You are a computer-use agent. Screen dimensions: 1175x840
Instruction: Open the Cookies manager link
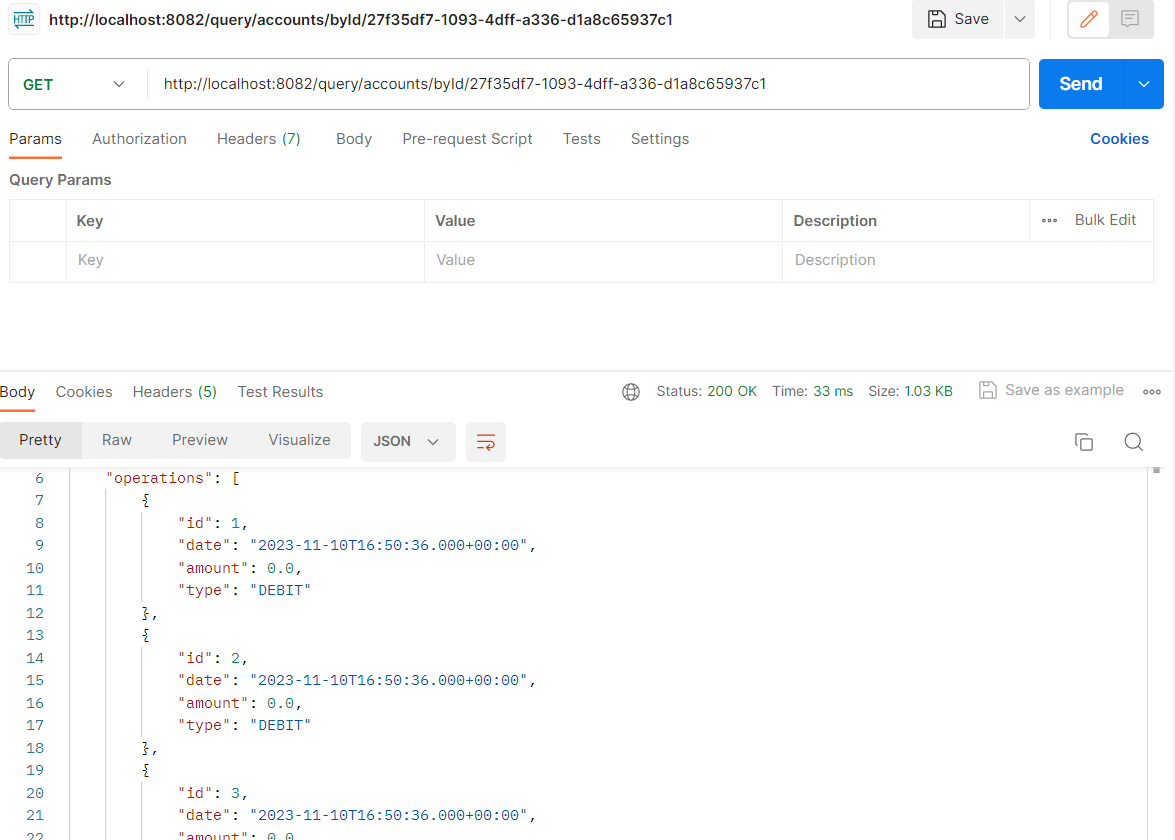coord(1119,139)
